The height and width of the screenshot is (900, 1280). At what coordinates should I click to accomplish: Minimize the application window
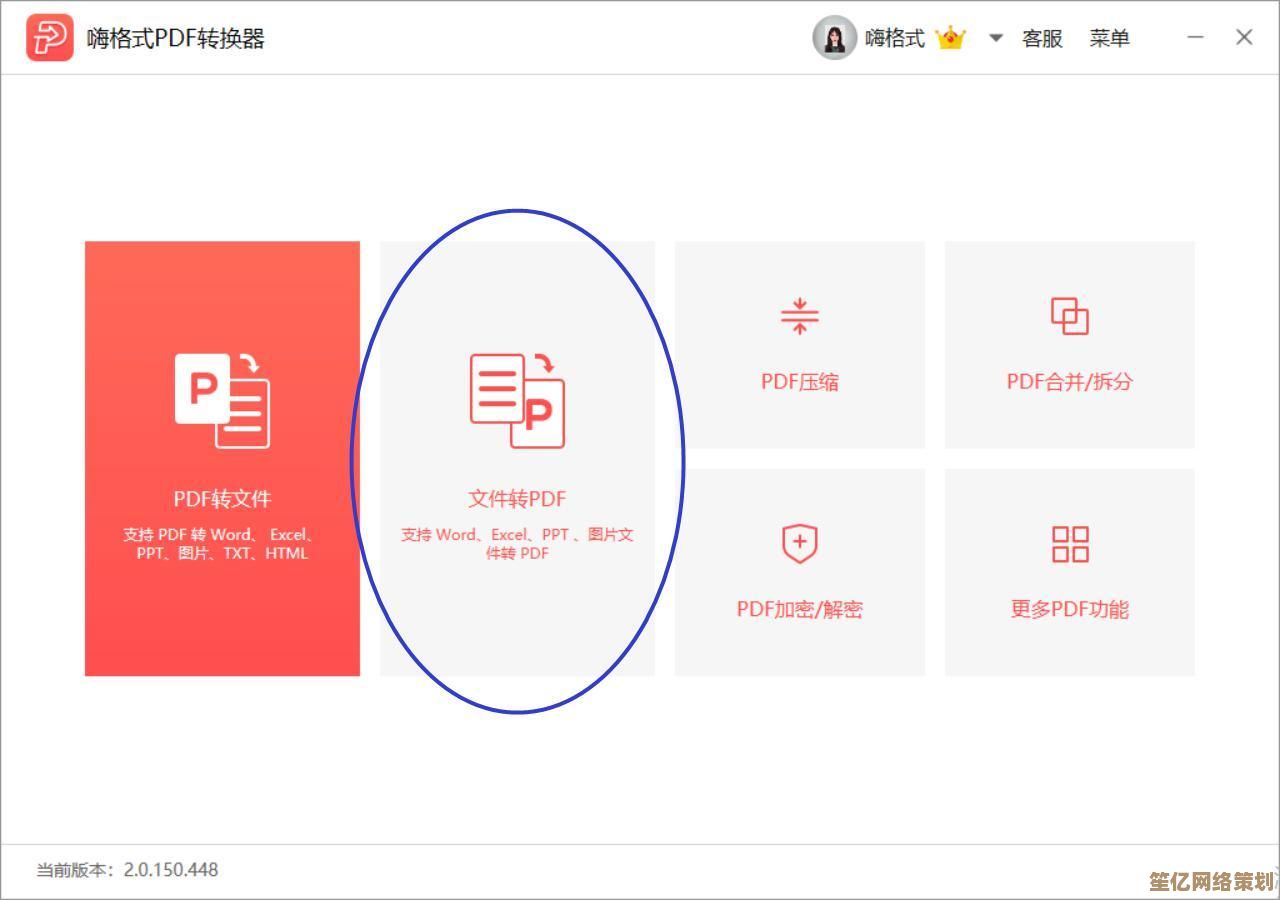[x=1195, y=38]
